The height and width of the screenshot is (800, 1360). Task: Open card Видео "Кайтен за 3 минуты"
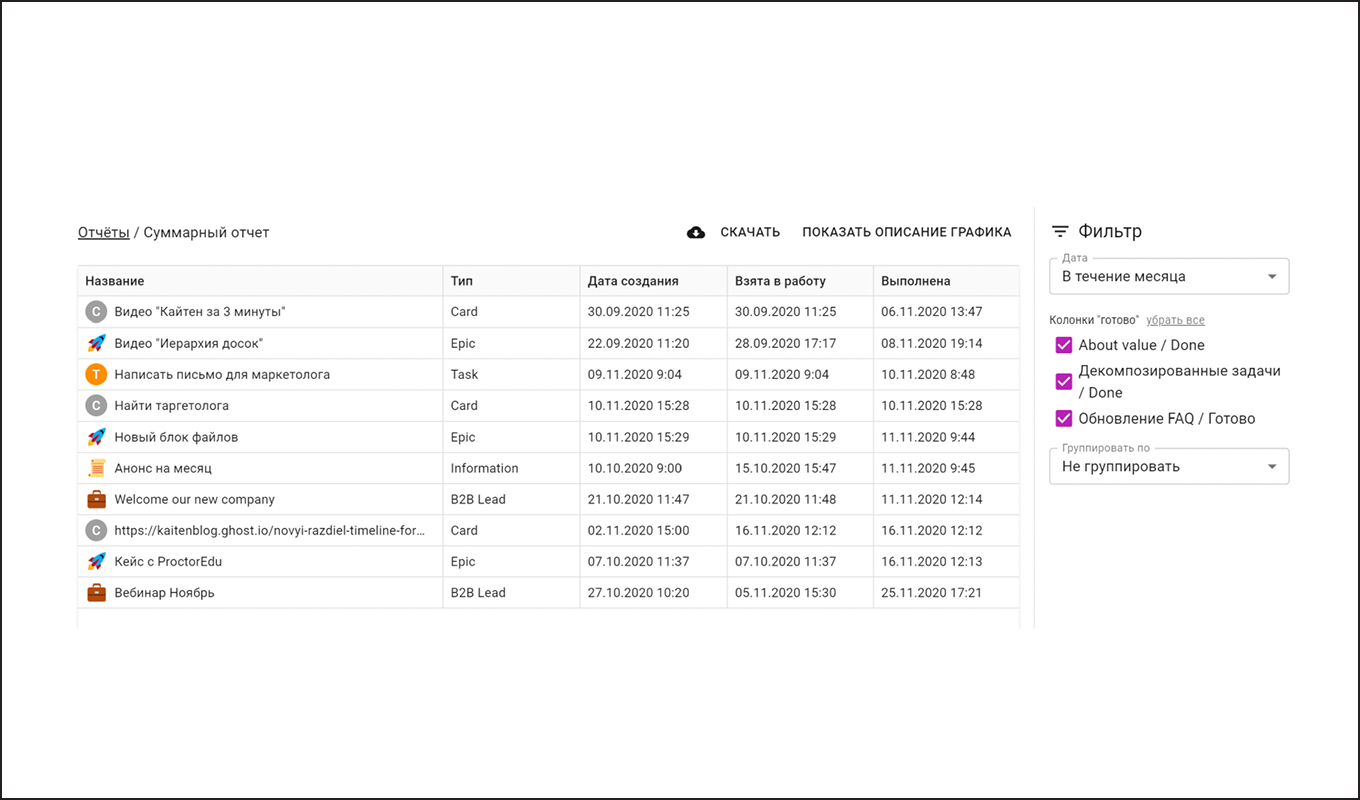(200, 312)
